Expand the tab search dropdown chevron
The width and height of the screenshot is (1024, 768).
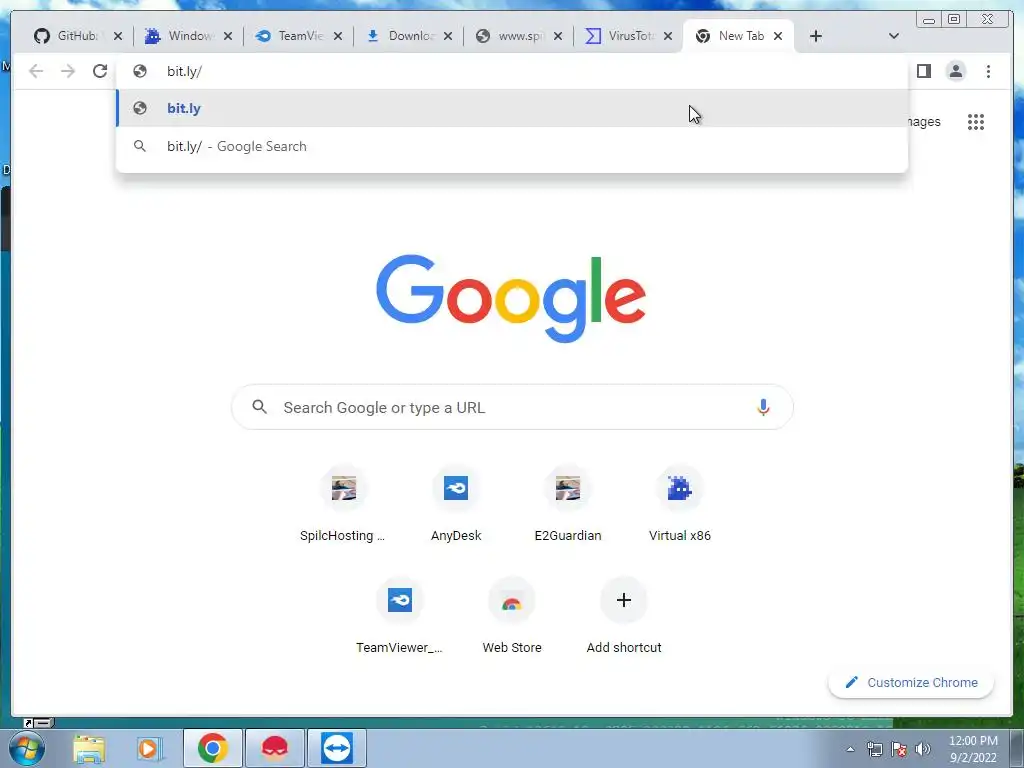(893, 36)
